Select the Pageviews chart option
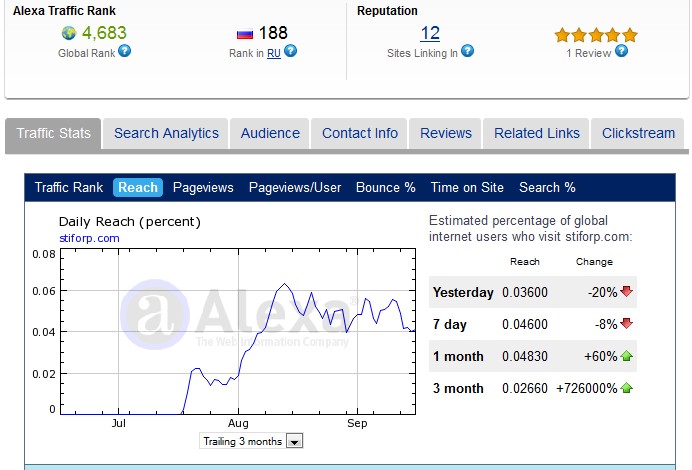692x470 pixels. coord(203,188)
